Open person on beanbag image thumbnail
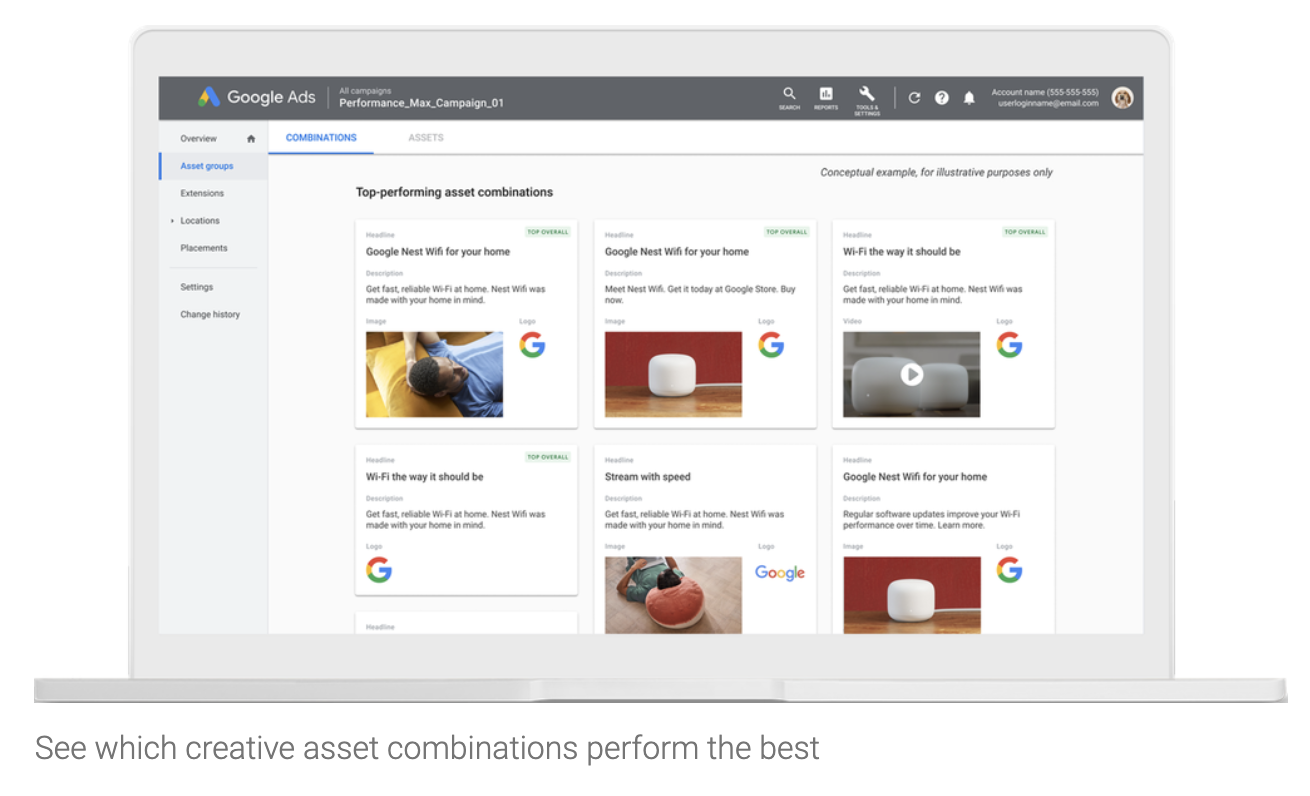The width and height of the screenshot is (1310, 796). [x=674, y=595]
